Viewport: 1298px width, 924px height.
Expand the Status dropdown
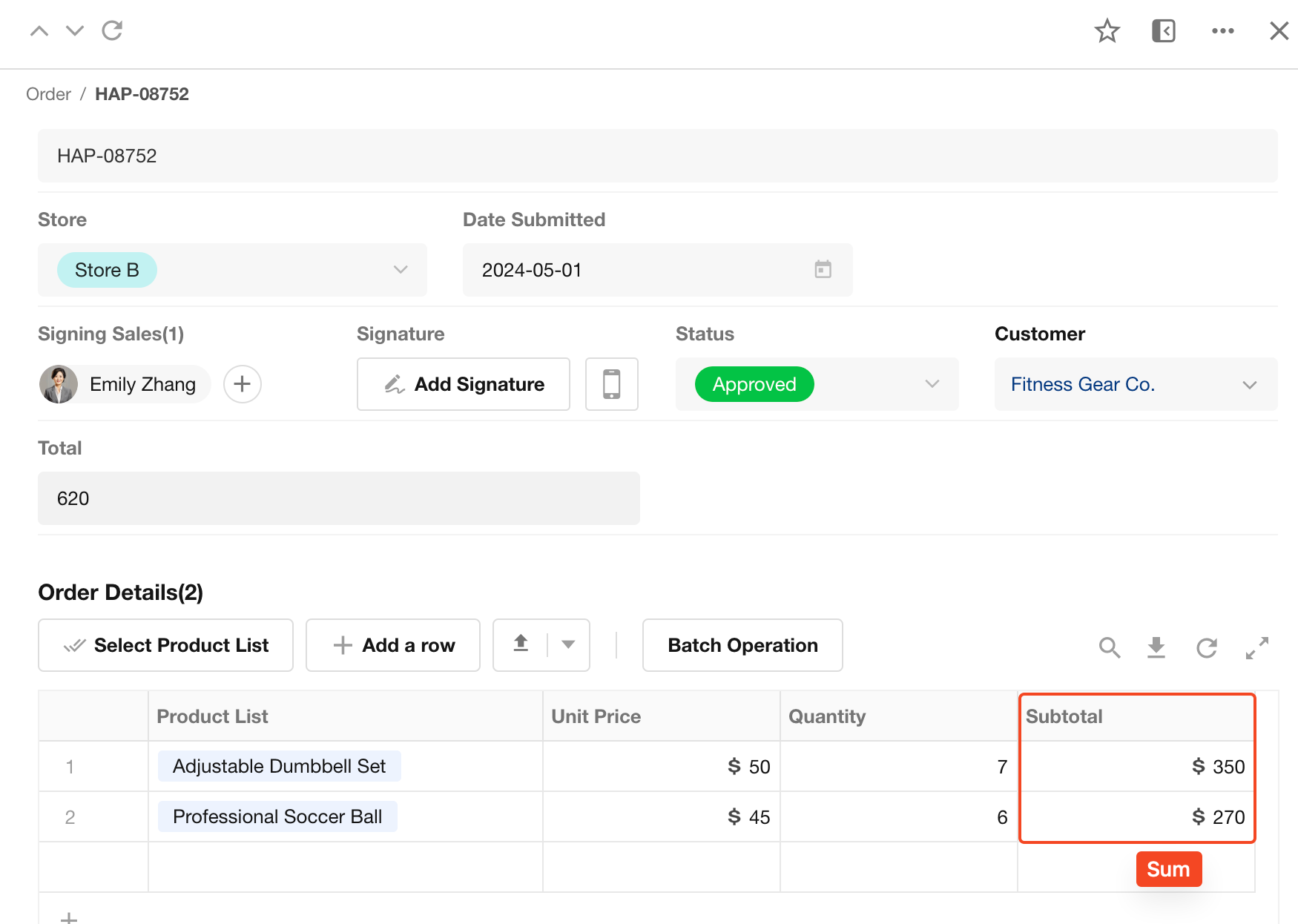932,384
